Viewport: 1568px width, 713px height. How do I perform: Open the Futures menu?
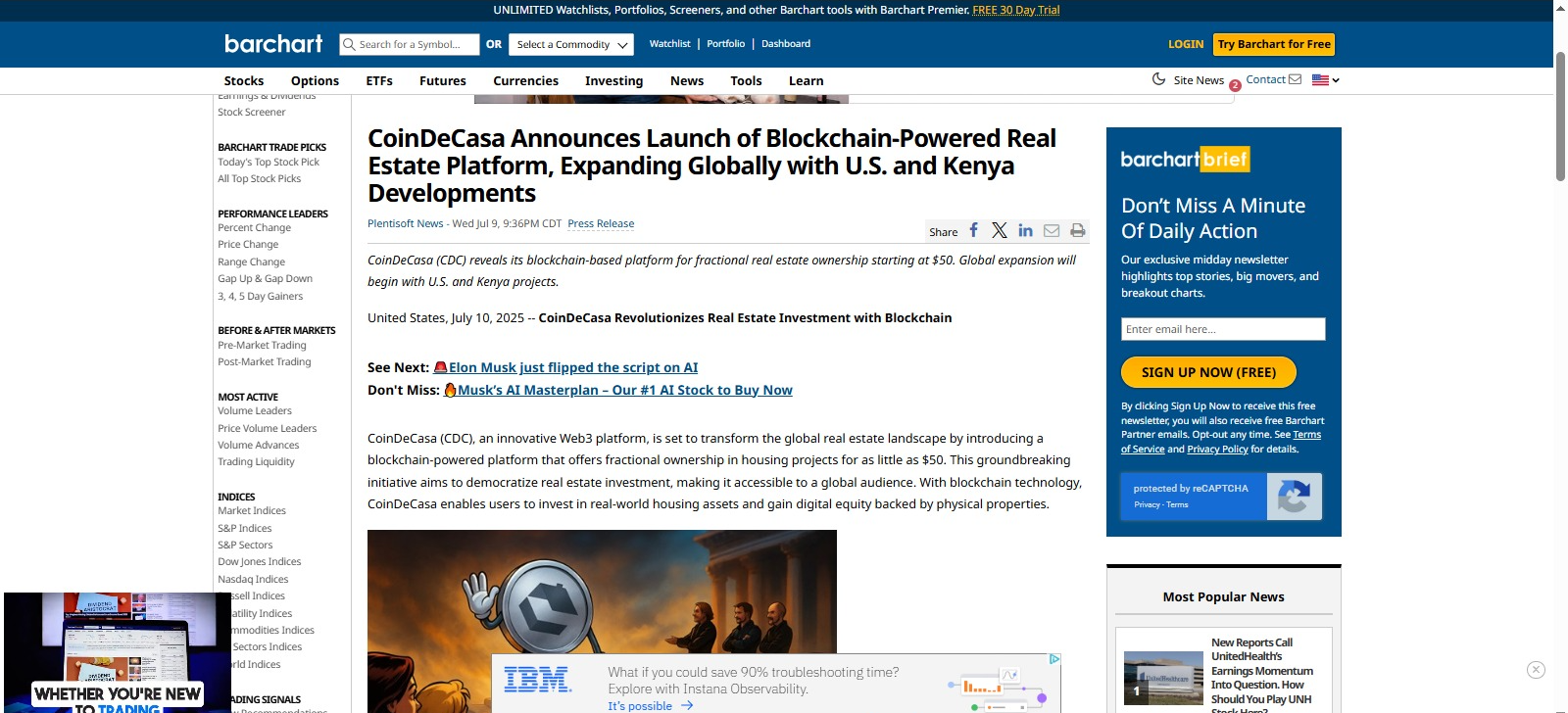442,81
